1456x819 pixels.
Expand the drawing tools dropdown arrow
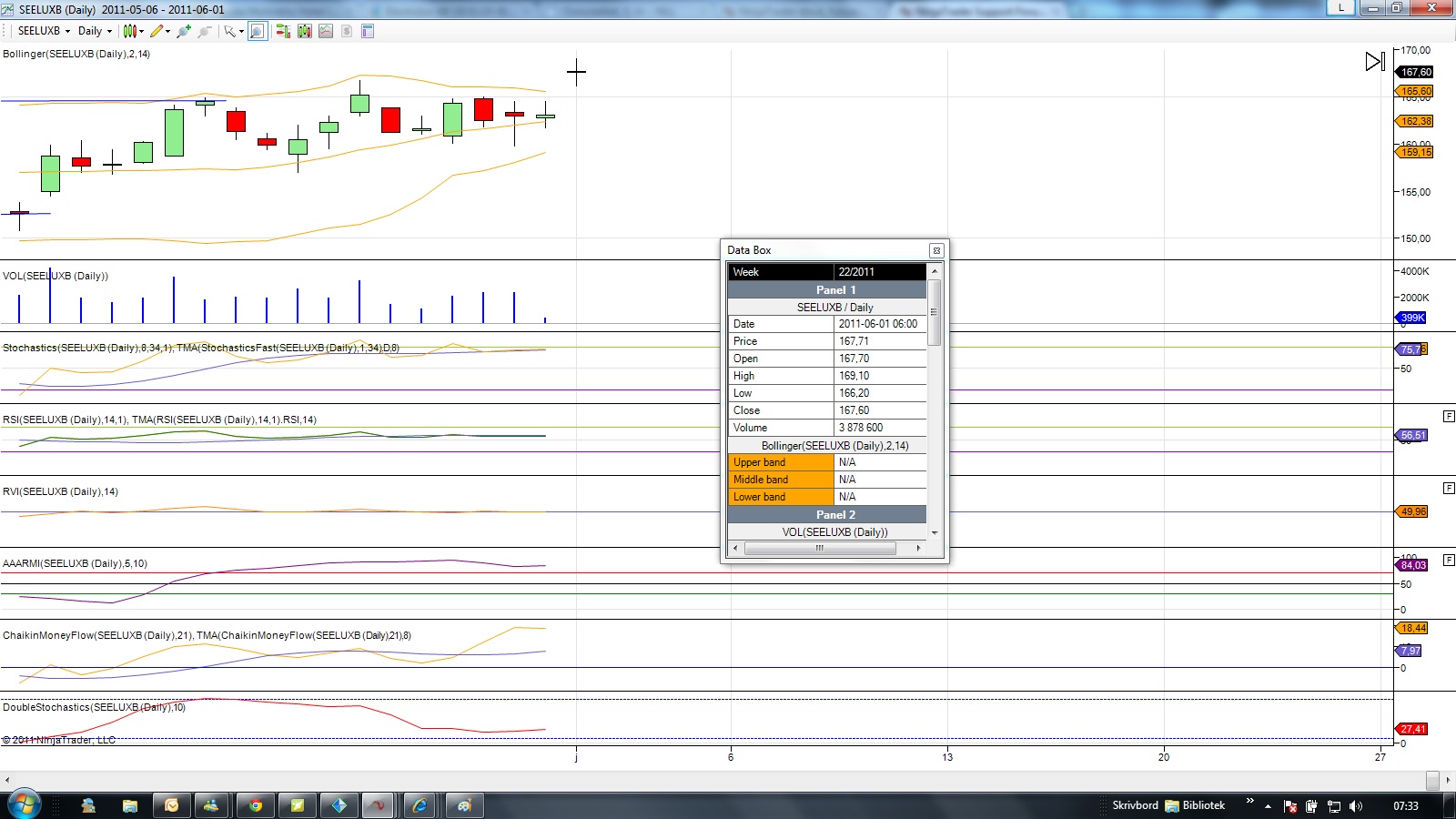coord(167,31)
